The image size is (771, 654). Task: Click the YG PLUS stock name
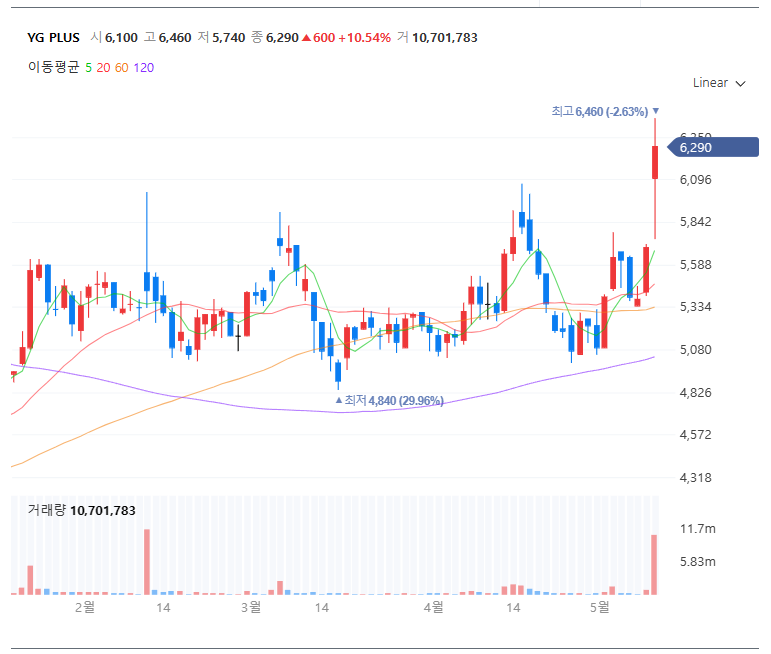pyautogui.click(x=54, y=38)
